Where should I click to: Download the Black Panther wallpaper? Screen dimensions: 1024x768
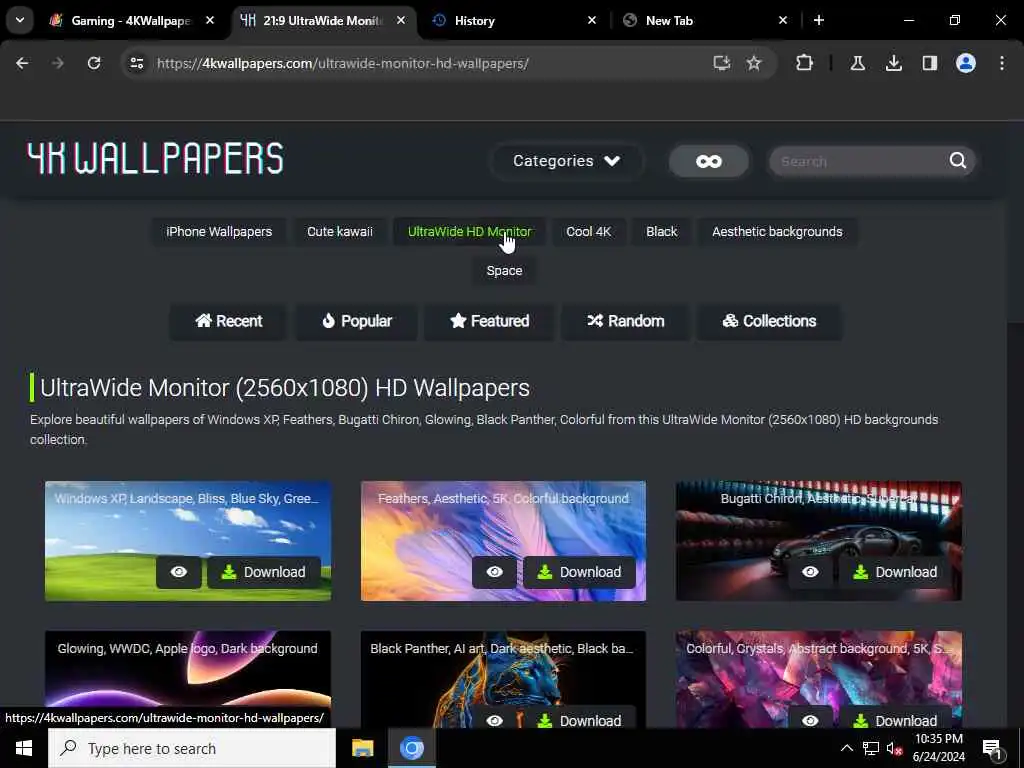[579, 718]
